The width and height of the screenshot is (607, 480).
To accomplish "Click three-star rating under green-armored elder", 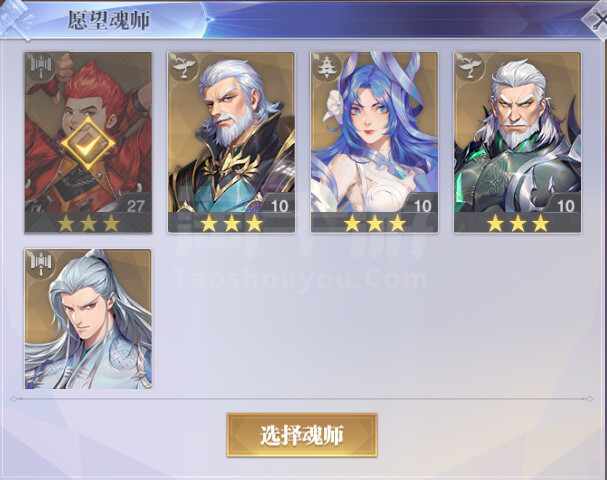I will (518, 223).
